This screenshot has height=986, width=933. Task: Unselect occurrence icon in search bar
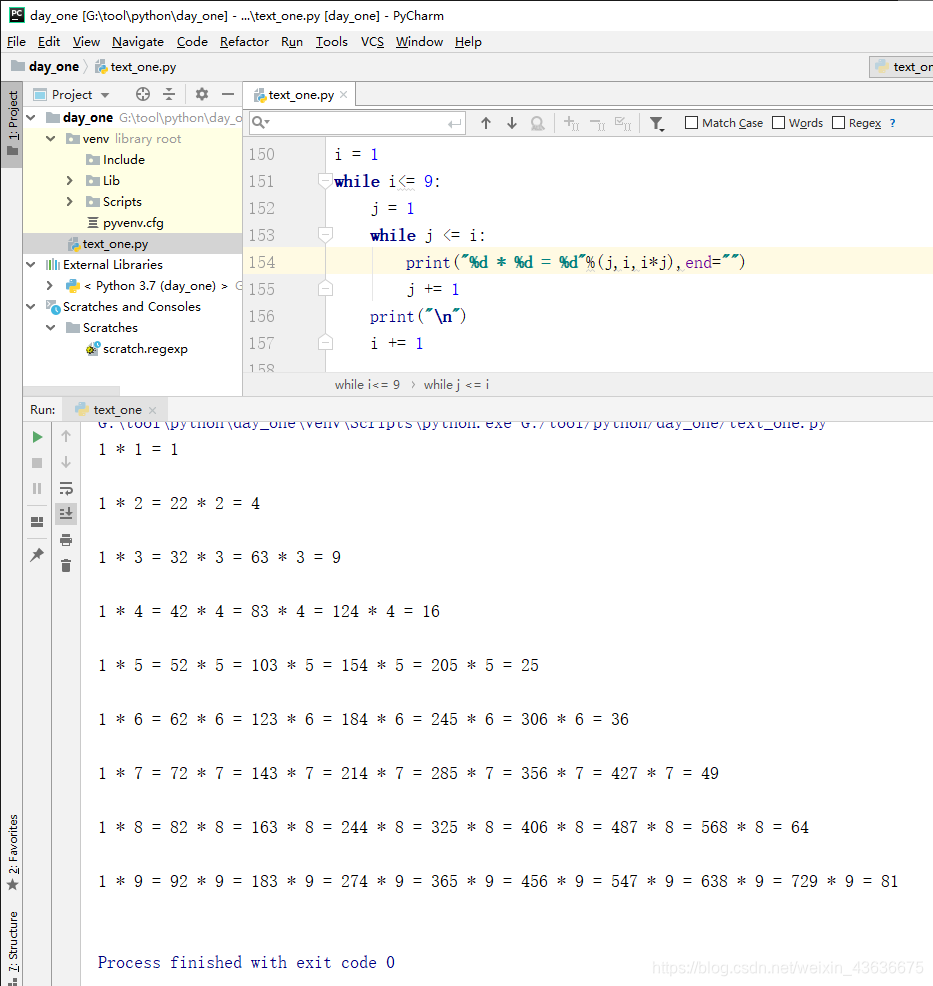pyautogui.click(x=597, y=124)
